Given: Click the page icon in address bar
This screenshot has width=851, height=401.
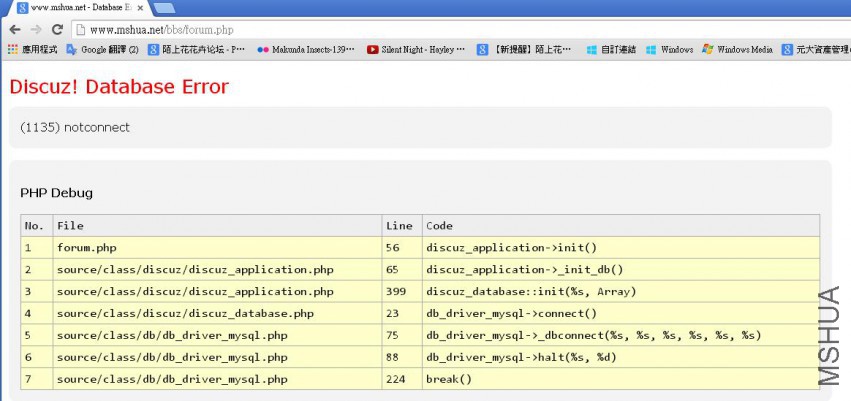Looking at the screenshot, I should (x=80, y=30).
